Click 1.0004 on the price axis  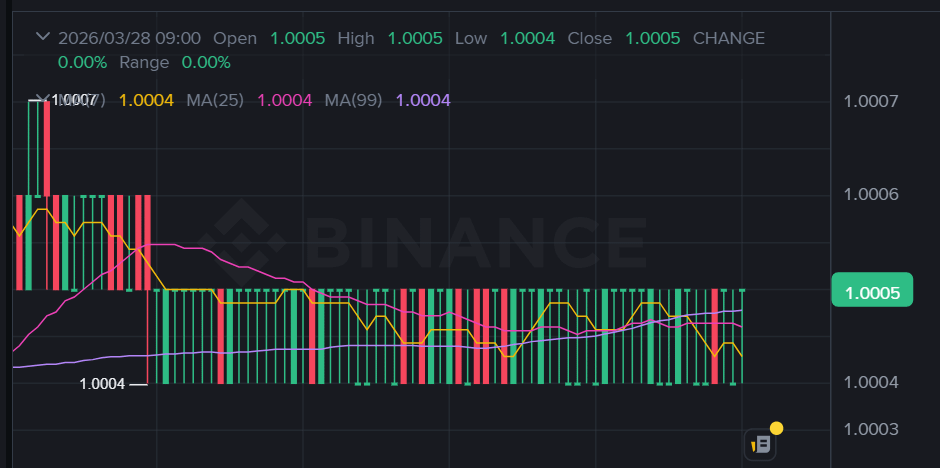tap(870, 382)
